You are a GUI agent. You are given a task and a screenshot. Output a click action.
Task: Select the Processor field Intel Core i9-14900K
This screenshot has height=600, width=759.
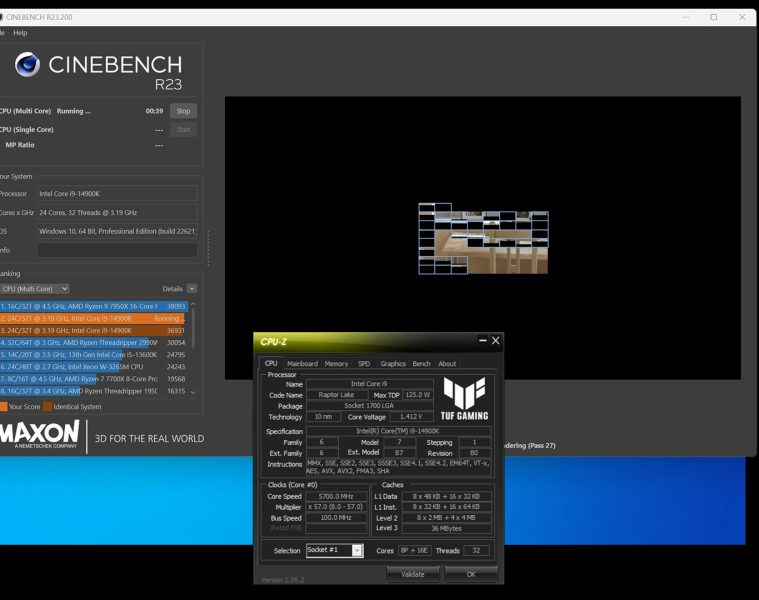pos(117,194)
